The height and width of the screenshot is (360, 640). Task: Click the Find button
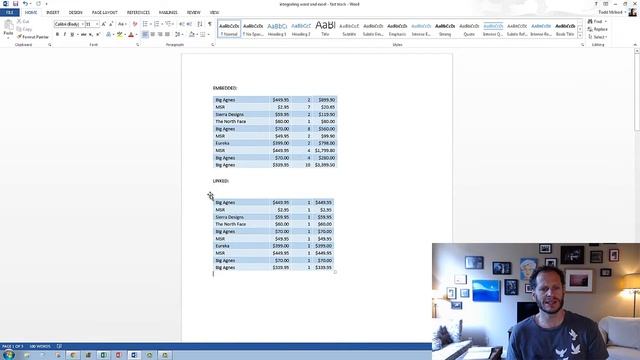click(x=595, y=21)
